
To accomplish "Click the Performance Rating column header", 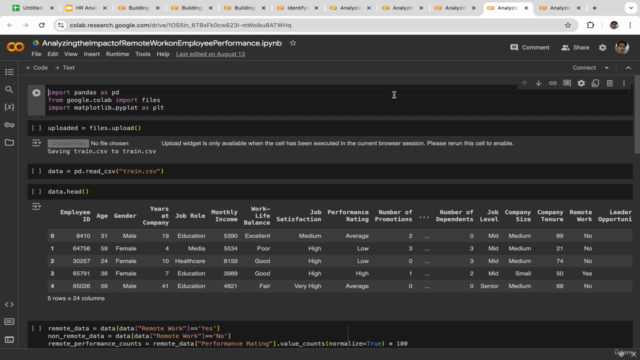I will 348,216.
